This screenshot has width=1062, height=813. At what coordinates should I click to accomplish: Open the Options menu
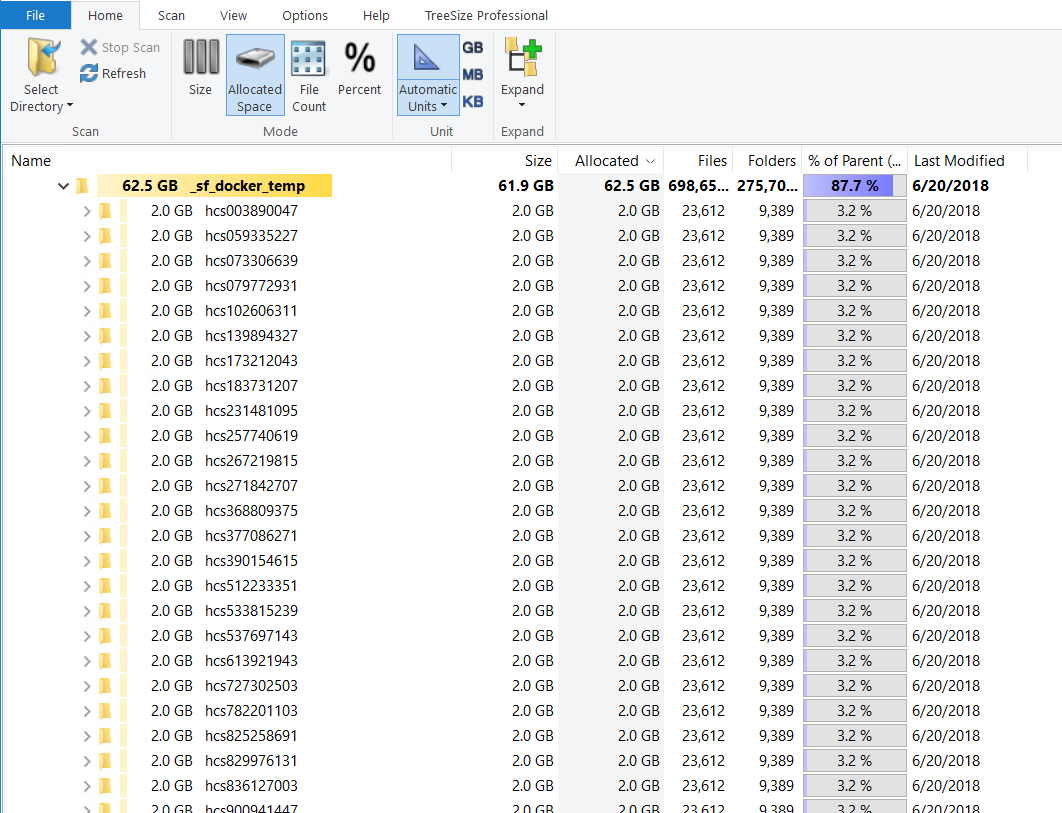click(304, 15)
